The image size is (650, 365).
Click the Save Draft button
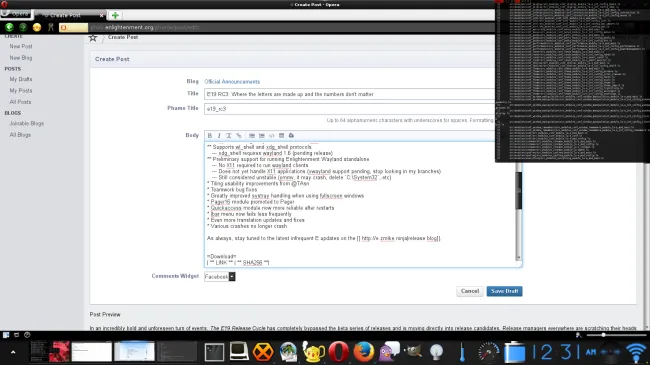coord(504,291)
